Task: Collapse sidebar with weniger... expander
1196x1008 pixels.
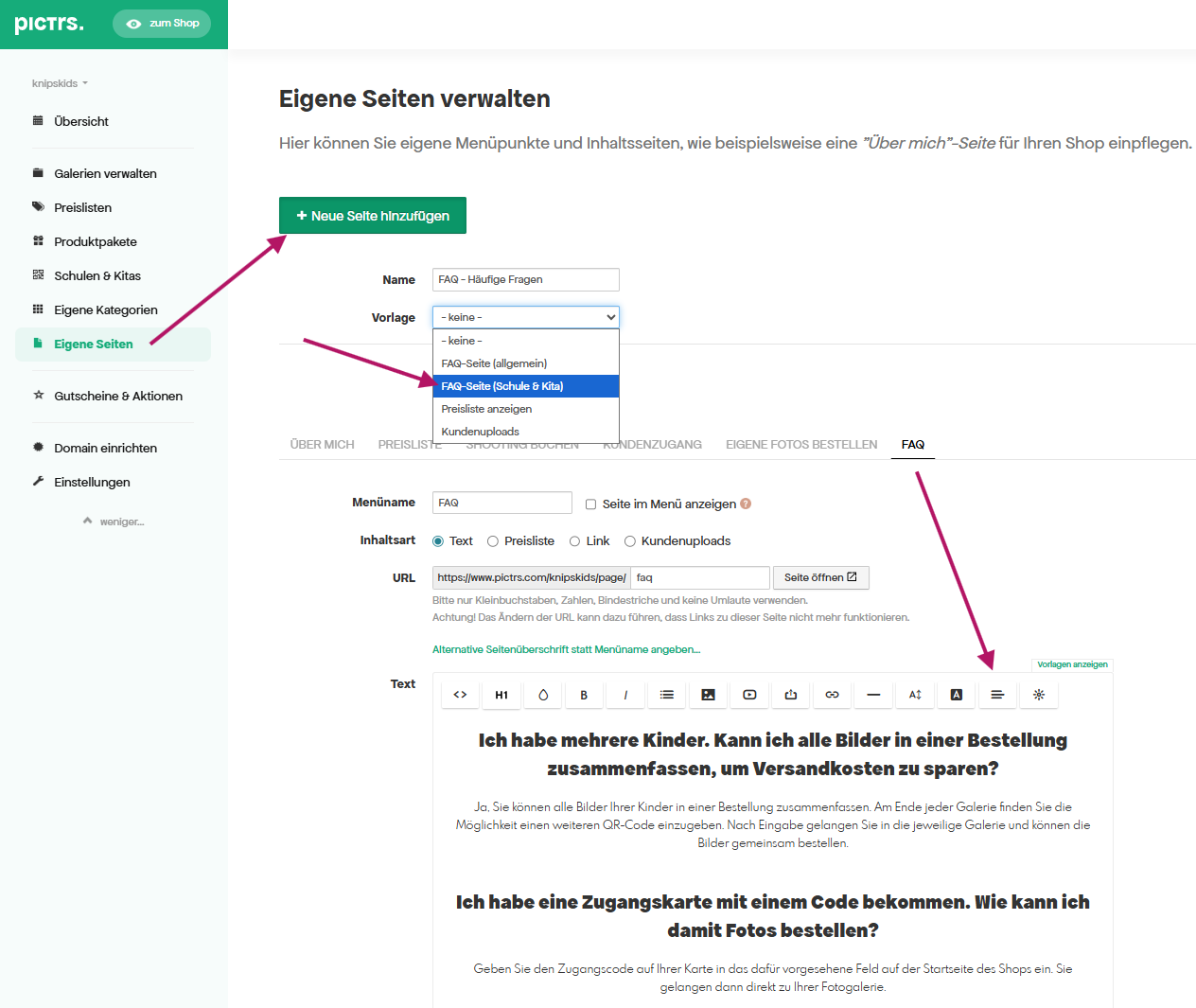Action: 114,522
